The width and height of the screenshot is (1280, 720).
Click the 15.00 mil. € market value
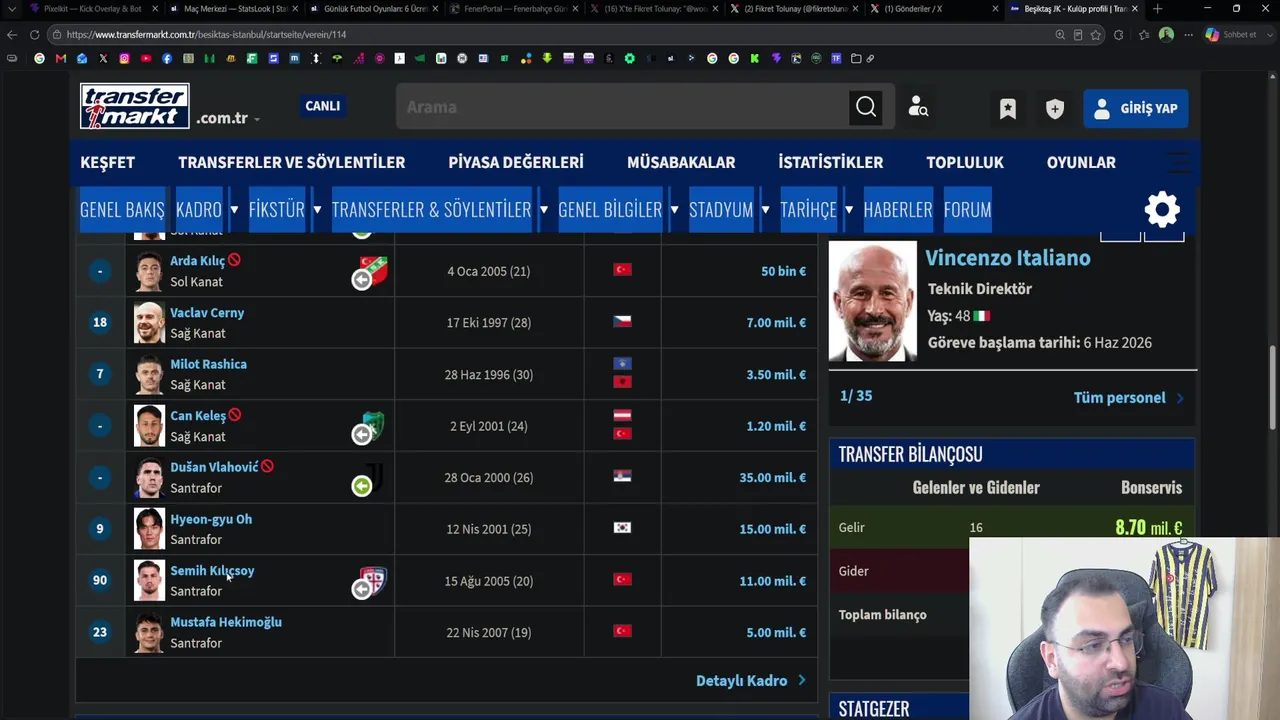[772, 529]
